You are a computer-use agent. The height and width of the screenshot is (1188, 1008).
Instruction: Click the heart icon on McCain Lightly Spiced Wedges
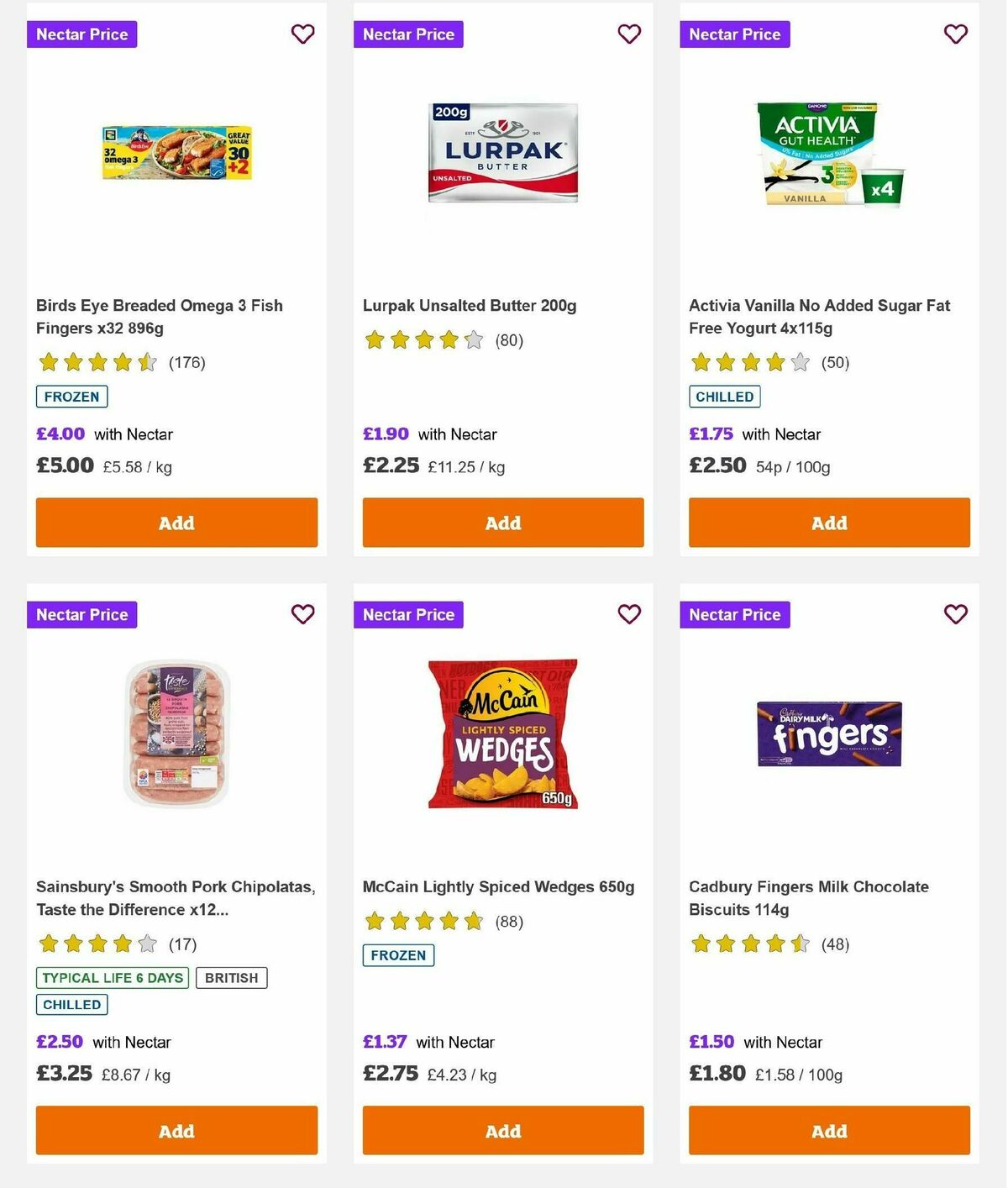[629, 614]
